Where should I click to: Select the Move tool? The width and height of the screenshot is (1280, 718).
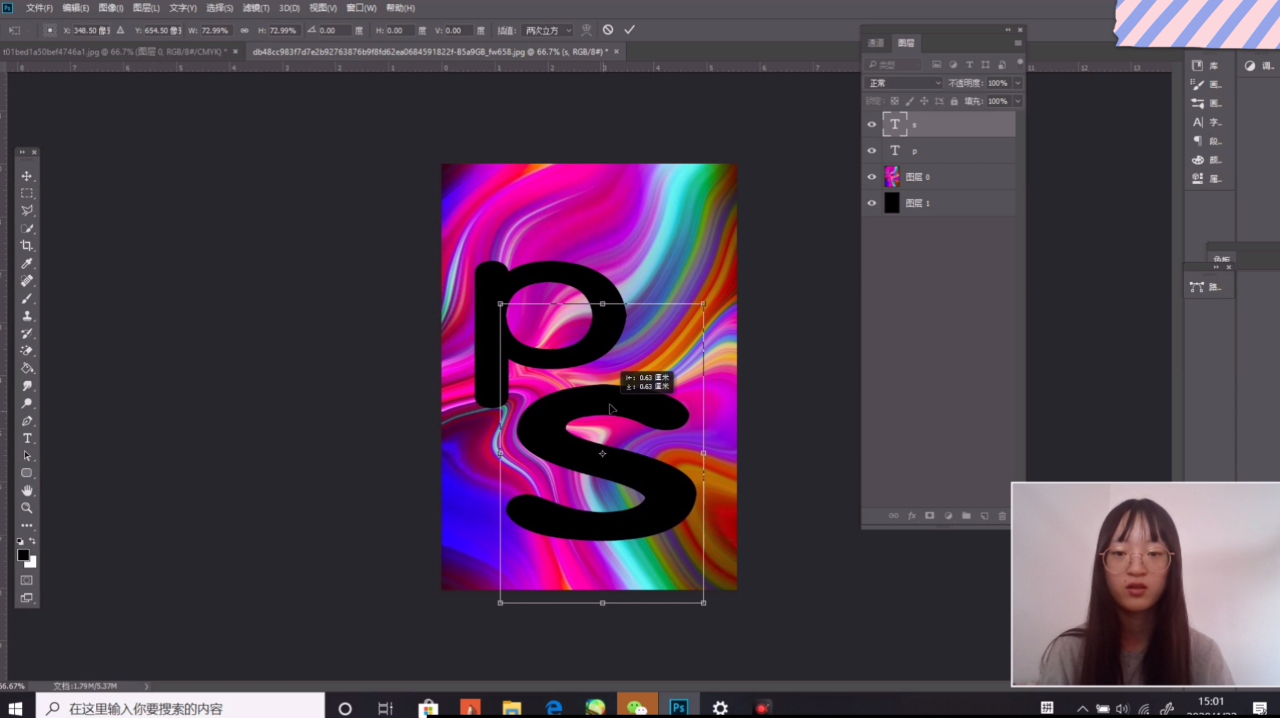(27, 176)
